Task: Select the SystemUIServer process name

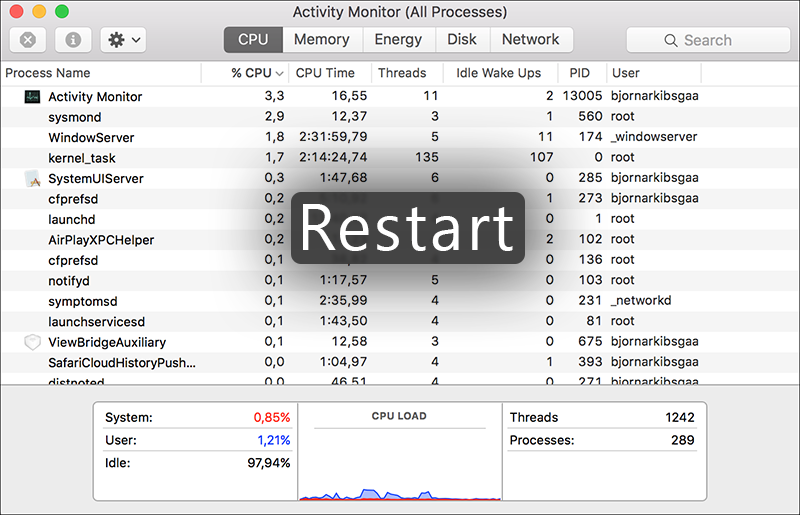Action: pos(96,179)
